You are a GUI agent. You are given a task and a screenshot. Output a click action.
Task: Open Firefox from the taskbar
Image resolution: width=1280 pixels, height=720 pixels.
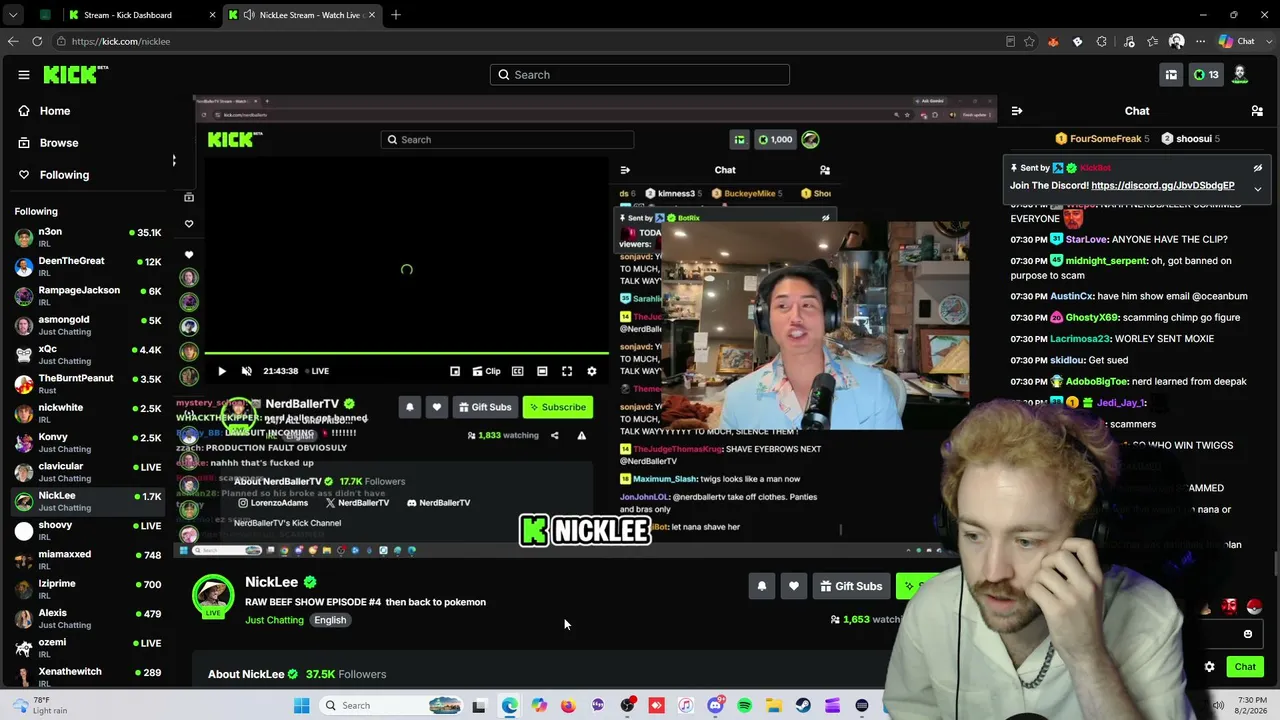click(x=568, y=706)
